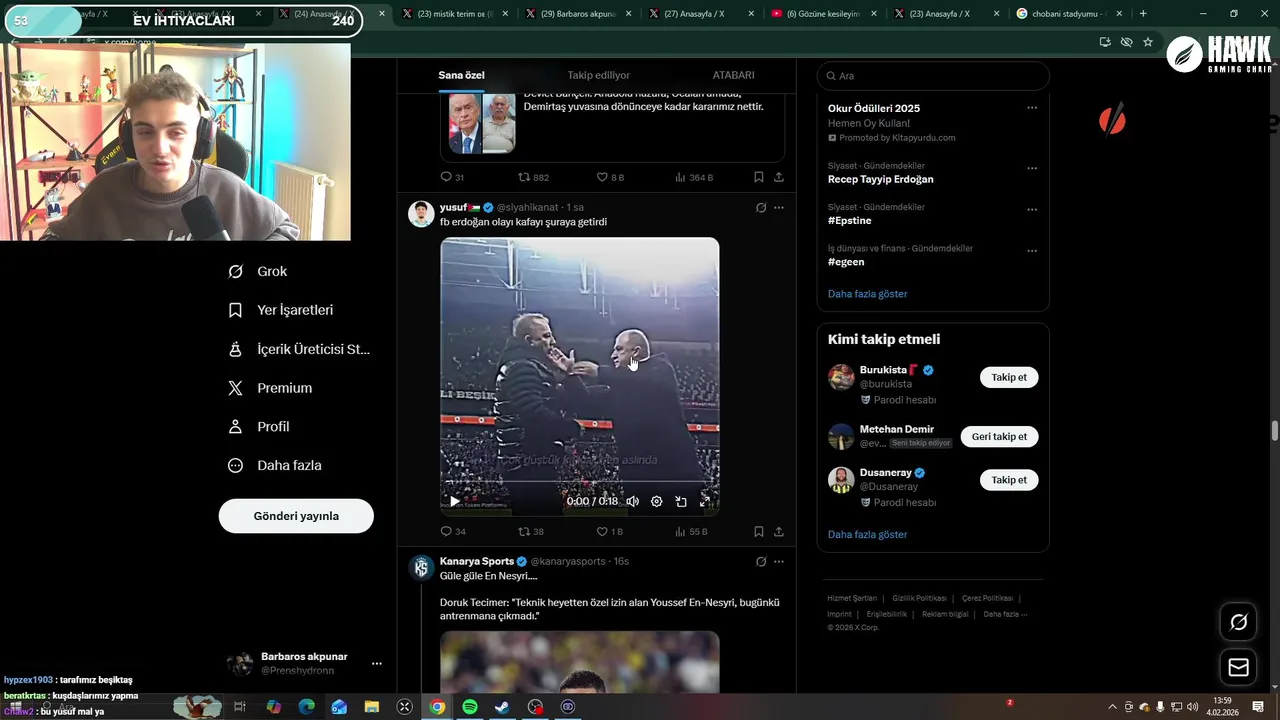
Task: Open Kanarya Sports profile avatar
Action: pos(421,568)
